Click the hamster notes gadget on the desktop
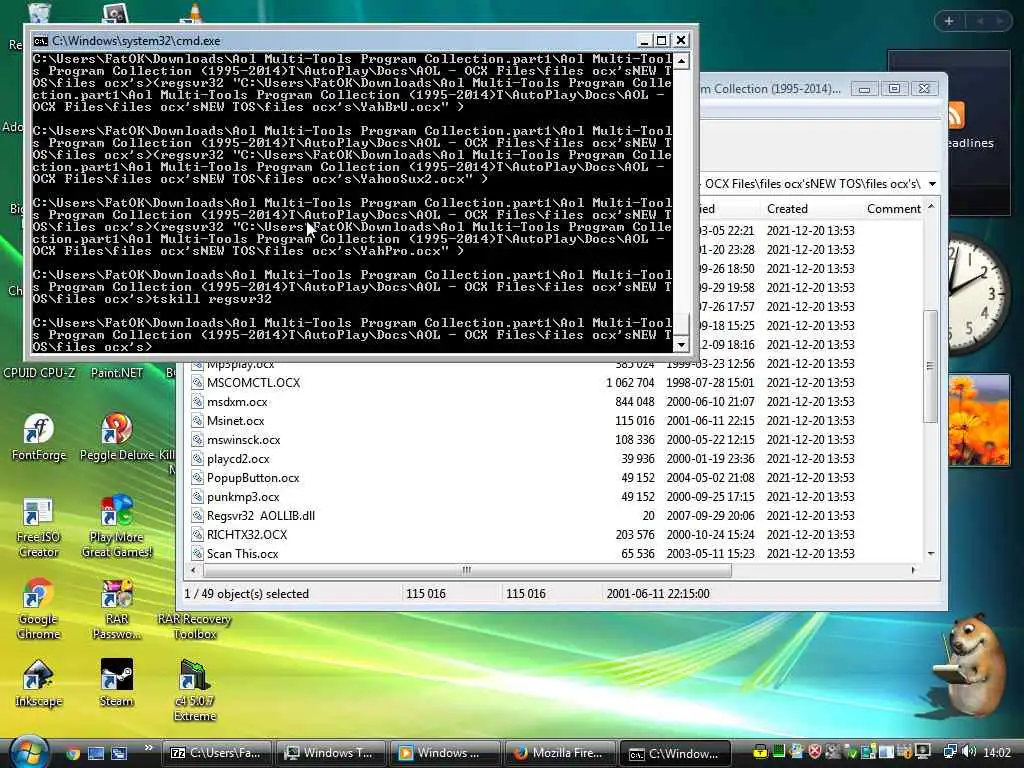The image size is (1024, 768). [x=969, y=665]
